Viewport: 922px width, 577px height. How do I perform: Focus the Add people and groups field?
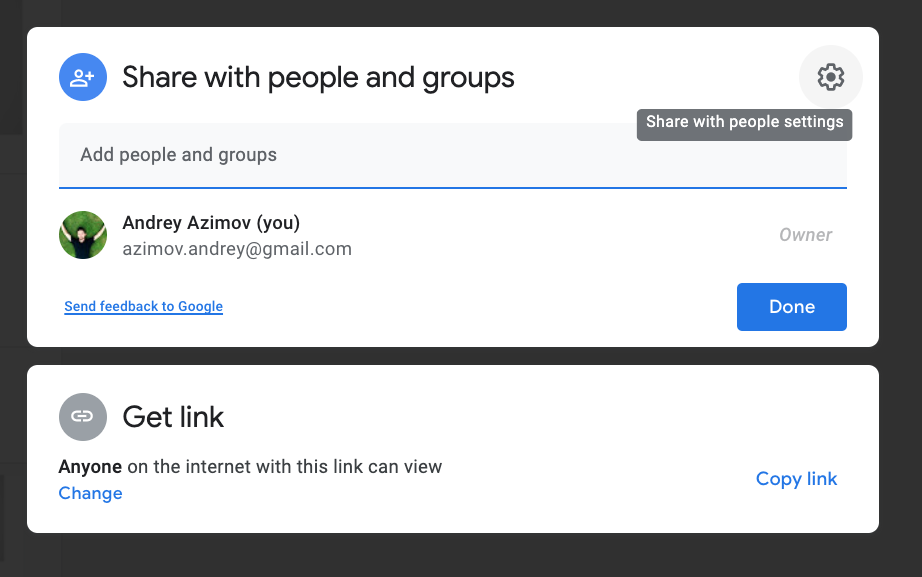(x=452, y=155)
